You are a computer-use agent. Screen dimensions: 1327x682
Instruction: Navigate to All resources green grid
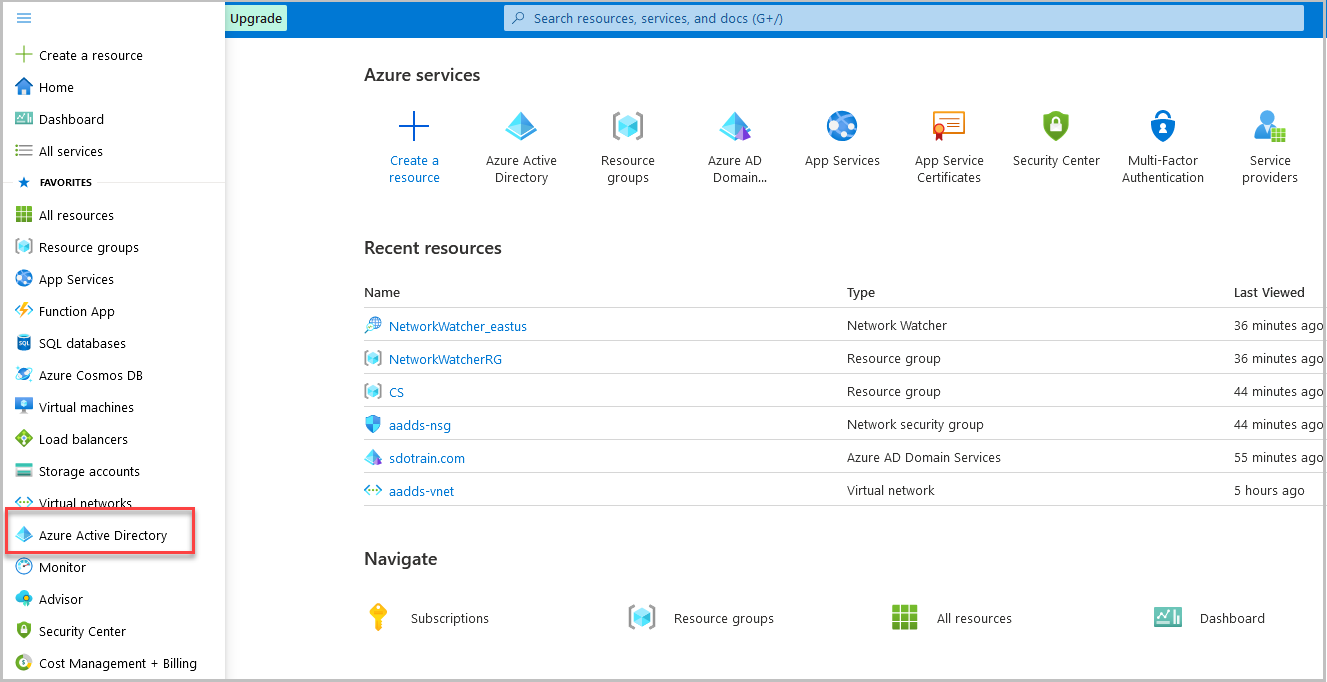click(904, 618)
